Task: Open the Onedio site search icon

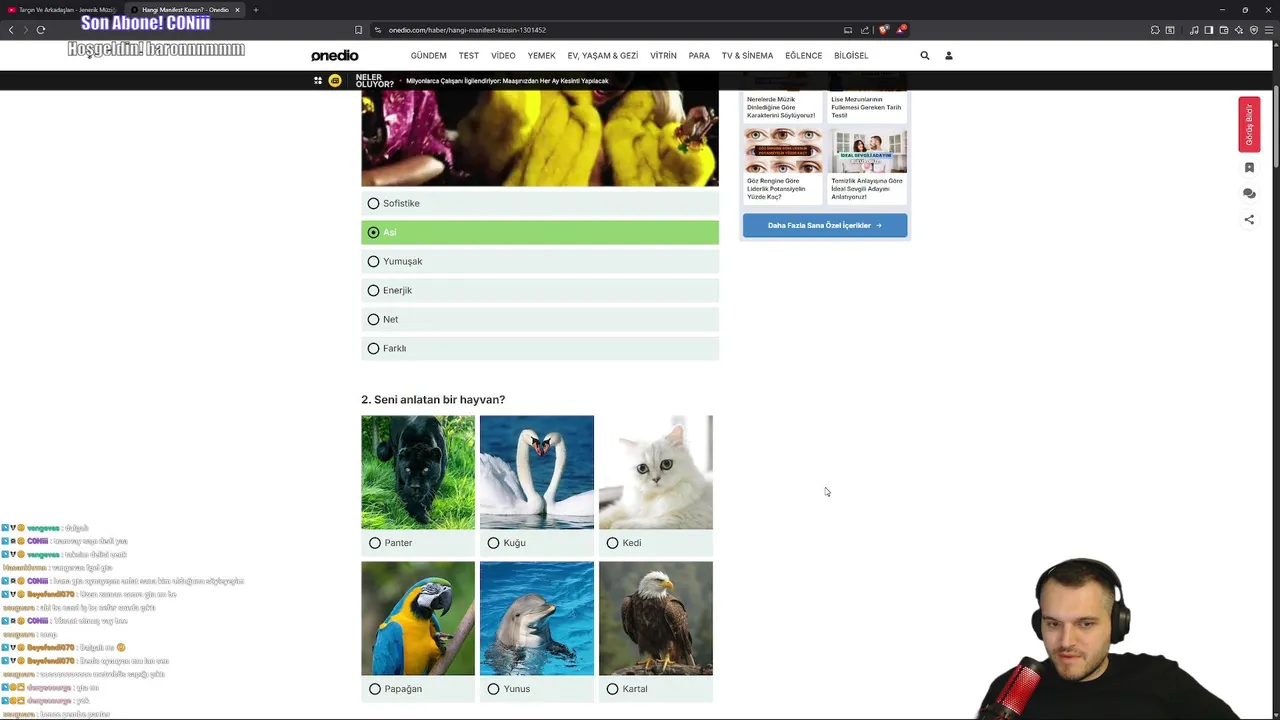Action: tap(925, 56)
